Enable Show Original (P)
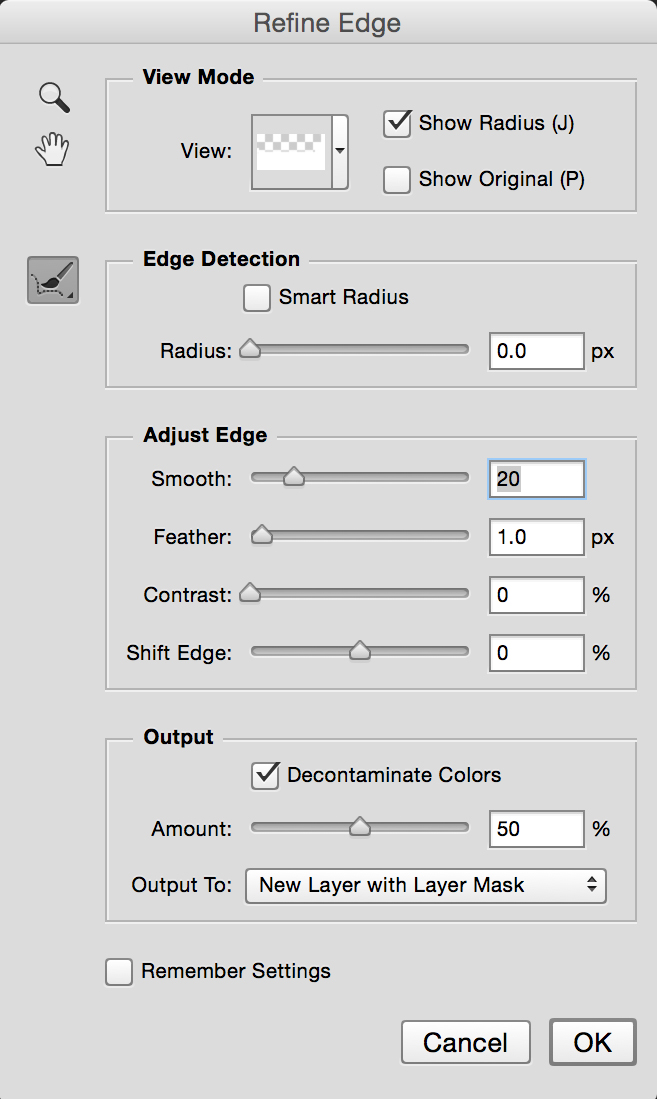Image resolution: width=657 pixels, height=1099 pixels. (x=397, y=179)
